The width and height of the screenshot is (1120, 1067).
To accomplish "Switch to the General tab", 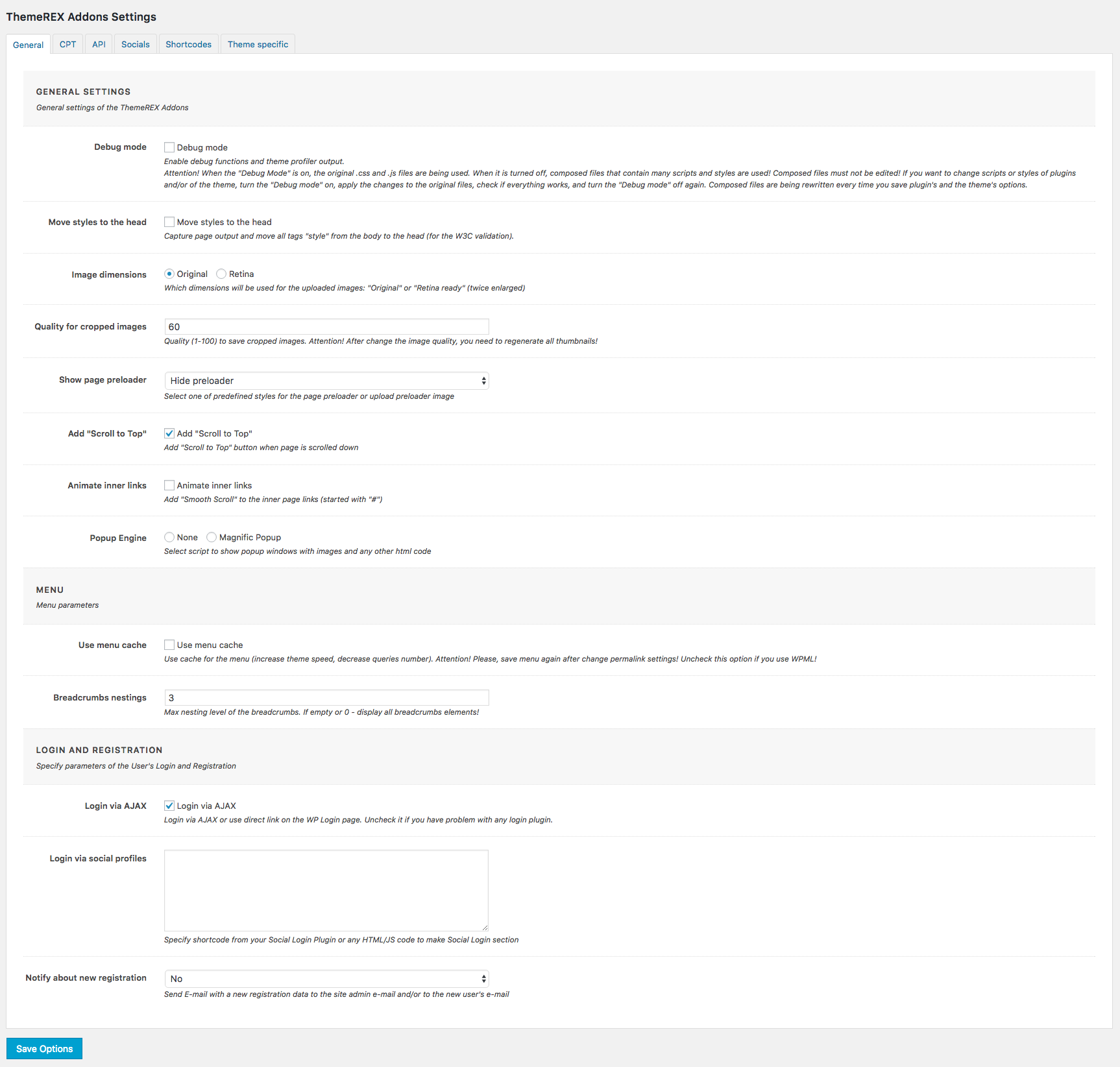I will pyautogui.click(x=29, y=45).
